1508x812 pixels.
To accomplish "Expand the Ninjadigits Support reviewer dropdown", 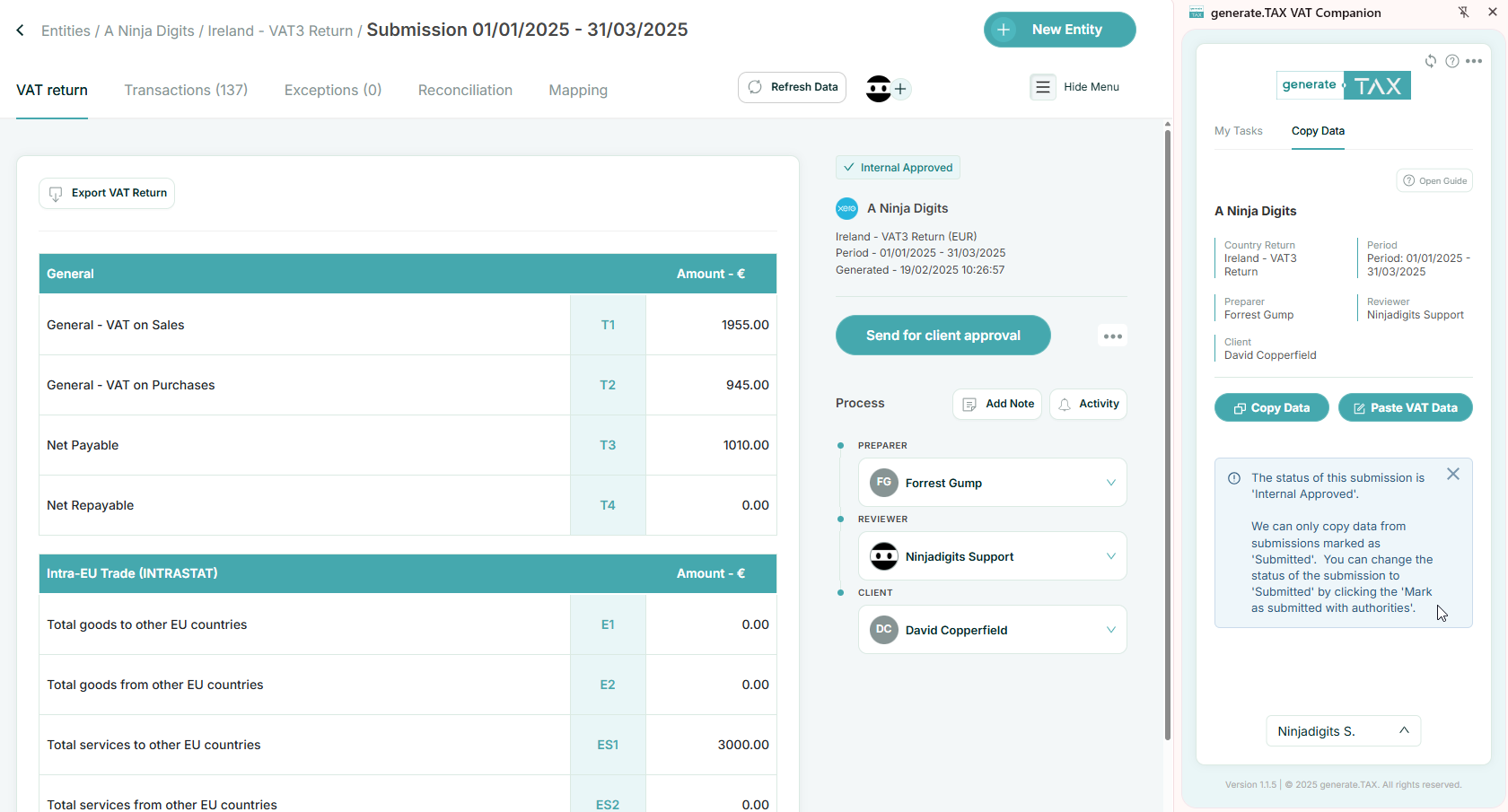I will 1110,556.
